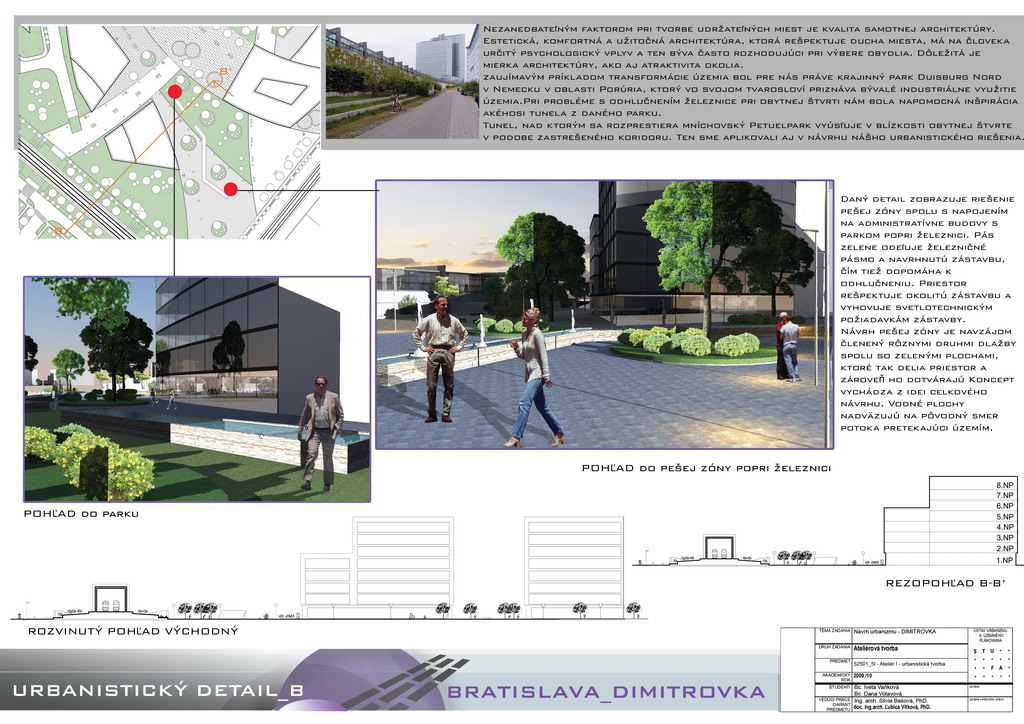Click the 3.NP floor label
The image size is (1024, 724).
(1004, 538)
